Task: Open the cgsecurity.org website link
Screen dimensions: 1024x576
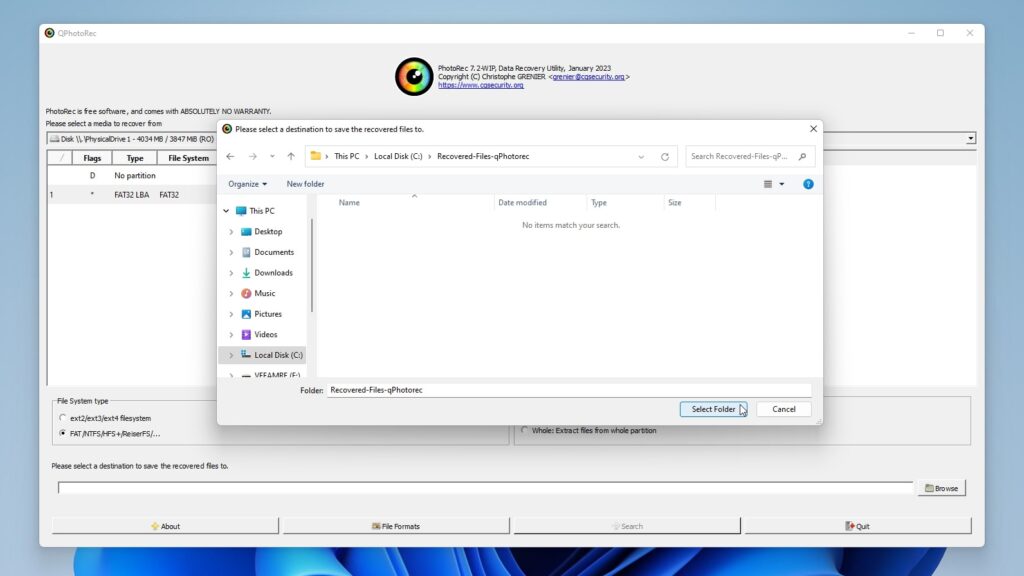Action: [481, 85]
